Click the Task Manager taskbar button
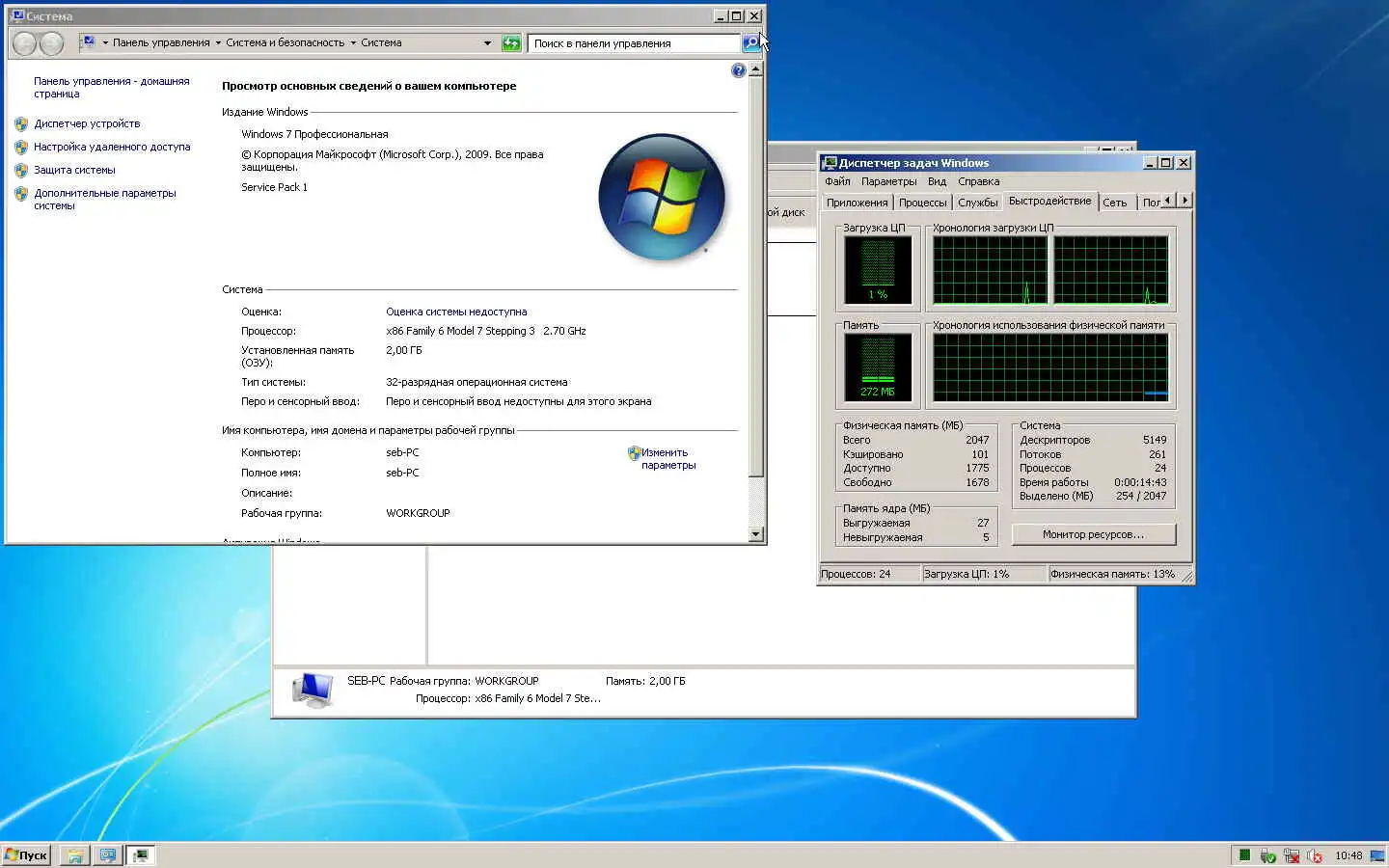Screen dimensions: 1389x868 point(141,855)
